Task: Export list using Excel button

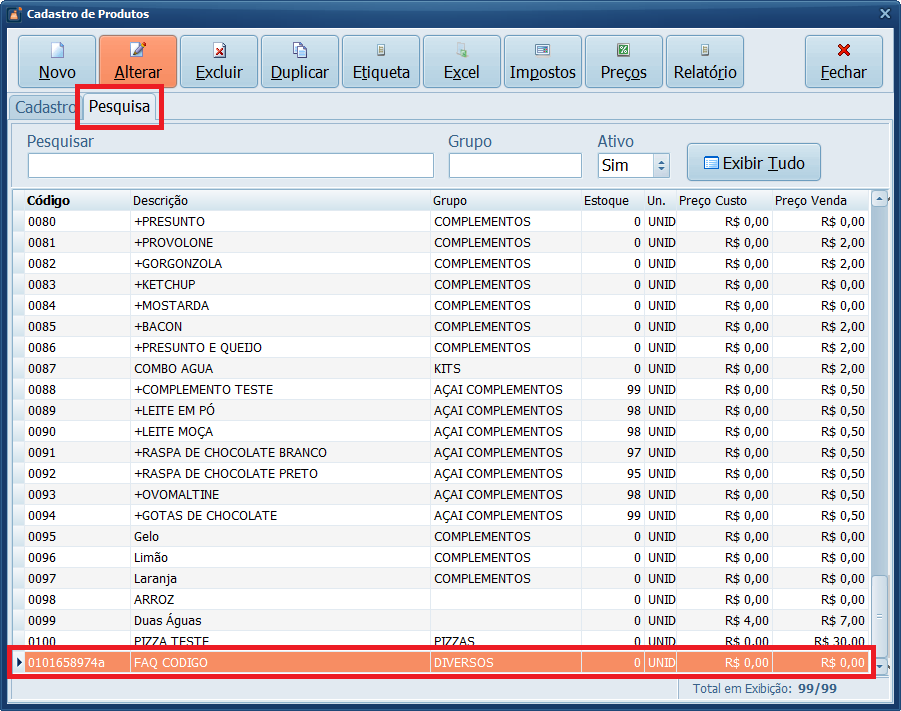Action: pyautogui.click(x=462, y=61)
